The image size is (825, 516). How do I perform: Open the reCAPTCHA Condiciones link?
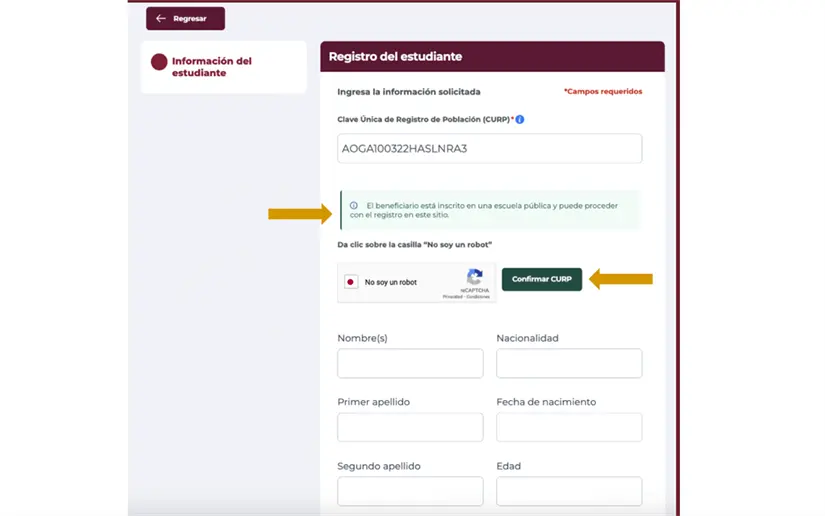coord(479,297)
